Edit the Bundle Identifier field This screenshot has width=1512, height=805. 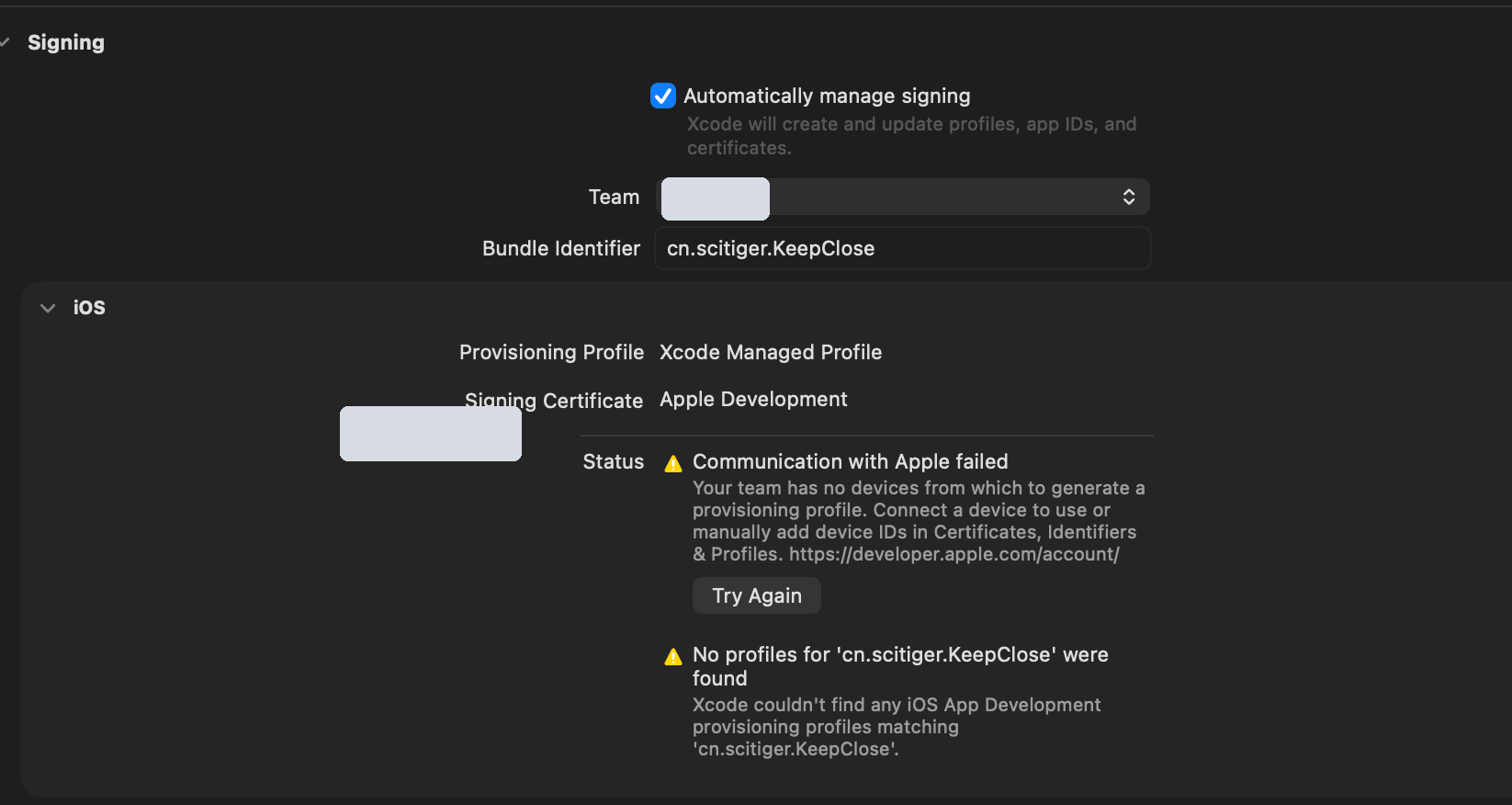902,248
